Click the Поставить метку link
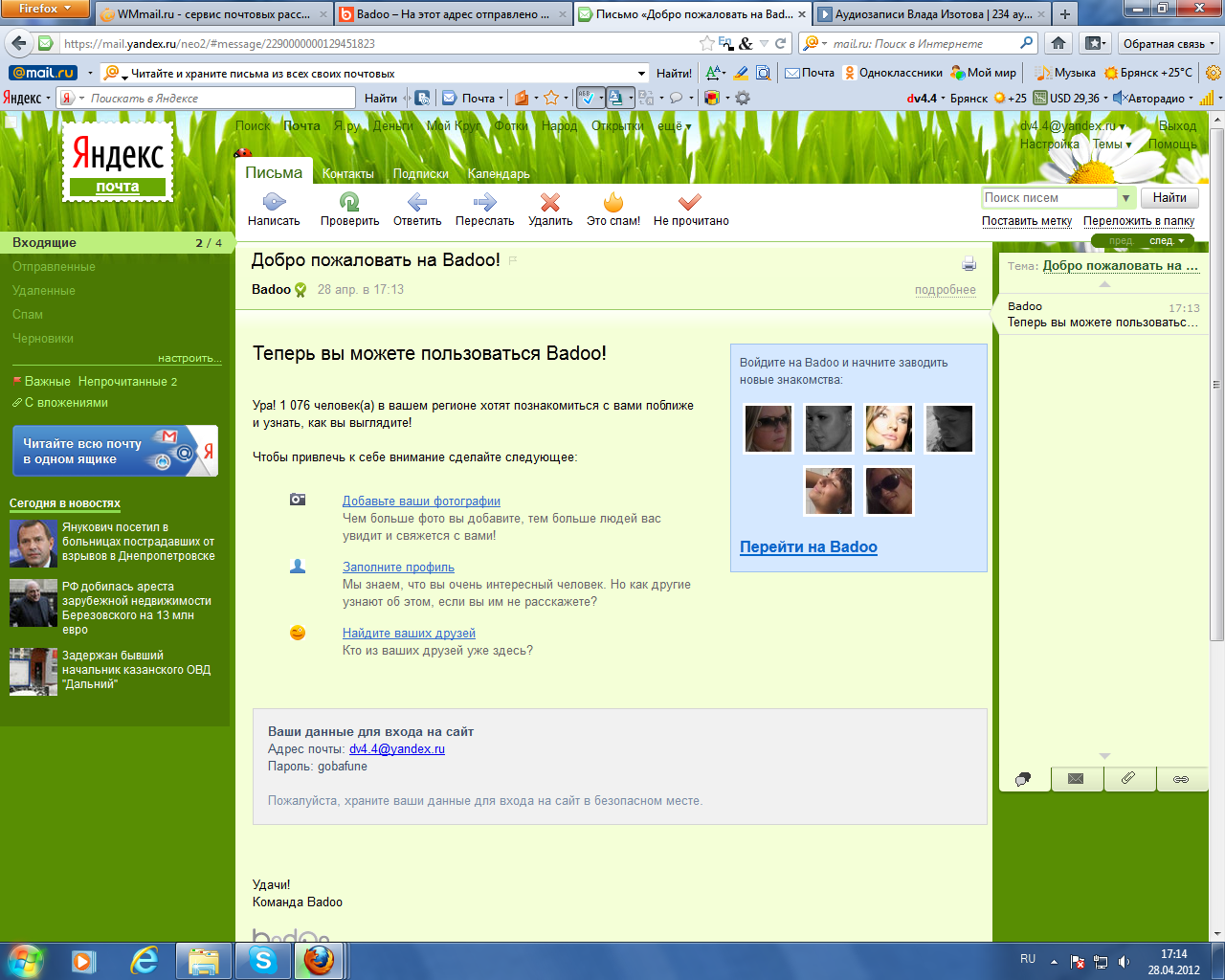Viewport: 1225px width, 980px height. tap(1027, 221)
